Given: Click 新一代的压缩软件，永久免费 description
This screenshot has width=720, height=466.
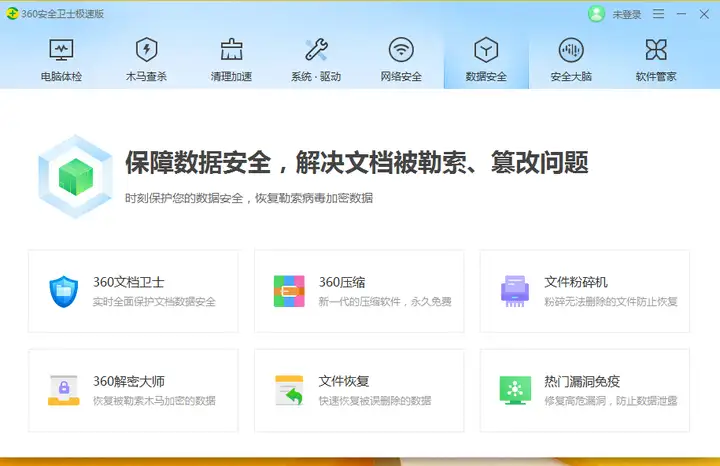Looking at the screenshot, I should point(385,302).
